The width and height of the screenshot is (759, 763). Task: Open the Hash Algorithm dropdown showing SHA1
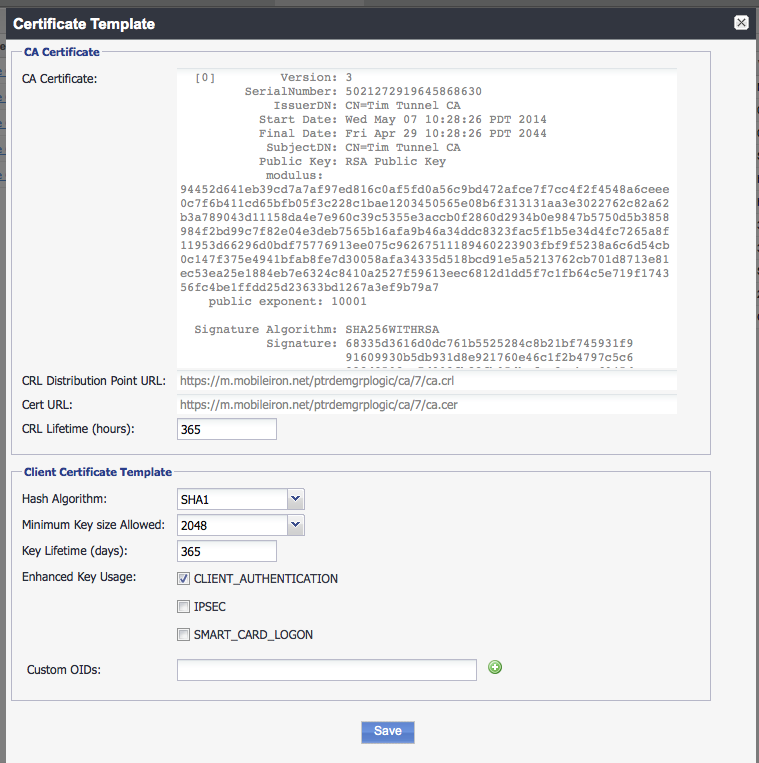click(240, 499)
